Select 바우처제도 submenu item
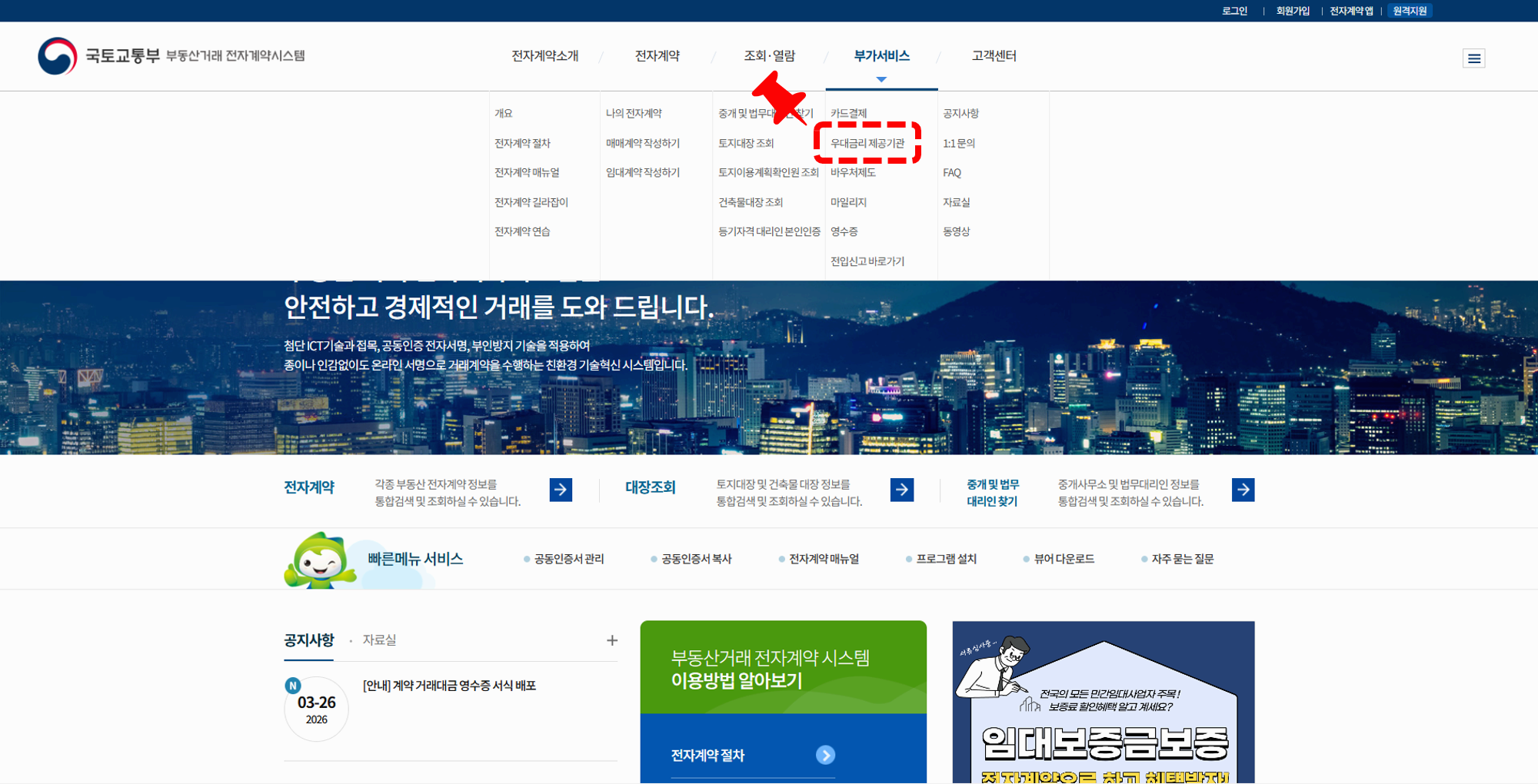The width and height of the screenshot is (1538, 784). [854, 172]
